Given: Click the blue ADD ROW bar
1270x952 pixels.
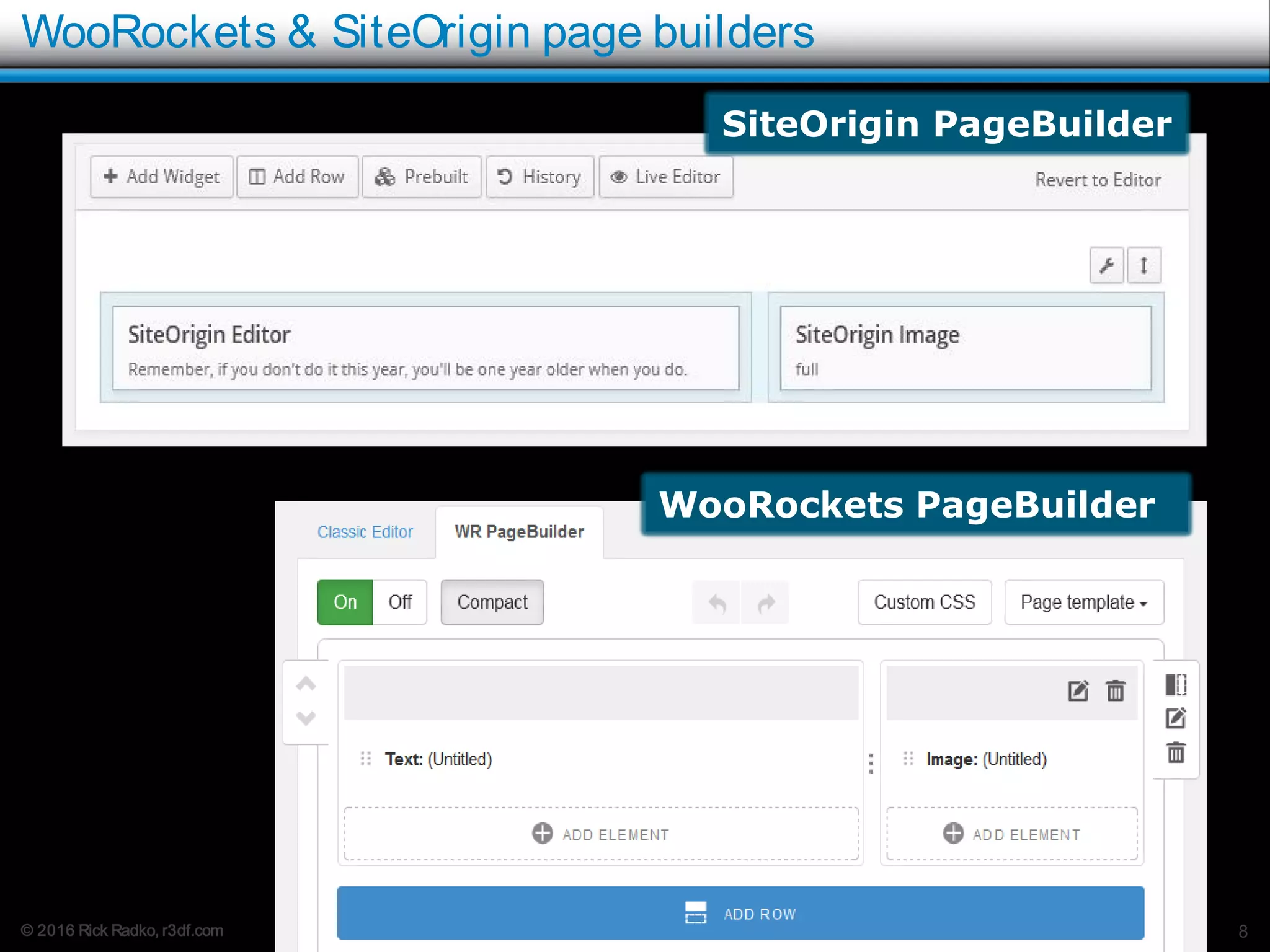Looking at the screenshot, I should (740, 913).
